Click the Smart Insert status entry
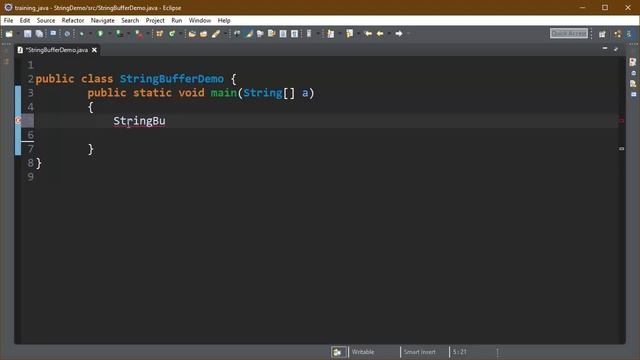Screen dimensions: 640x360 coord(420,352)
